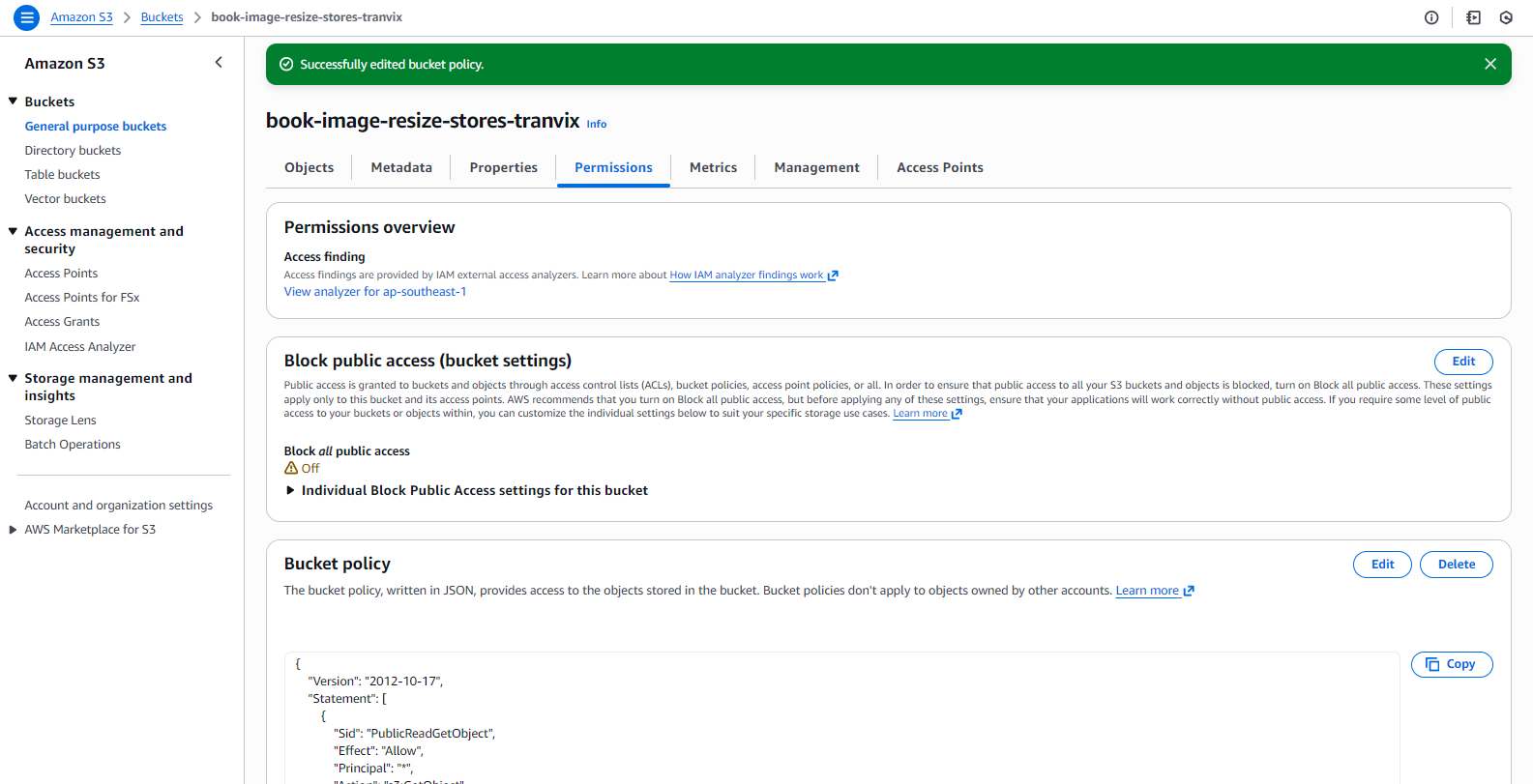
Task: Edit the bucket policy
Action: 1382,565
